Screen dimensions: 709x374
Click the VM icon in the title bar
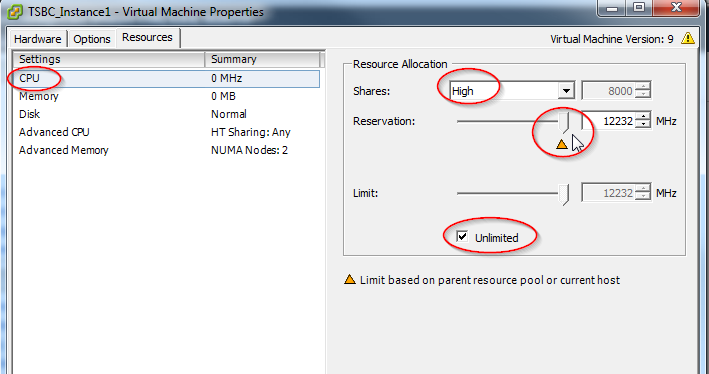pyautogui.click(x=15, y=11)
